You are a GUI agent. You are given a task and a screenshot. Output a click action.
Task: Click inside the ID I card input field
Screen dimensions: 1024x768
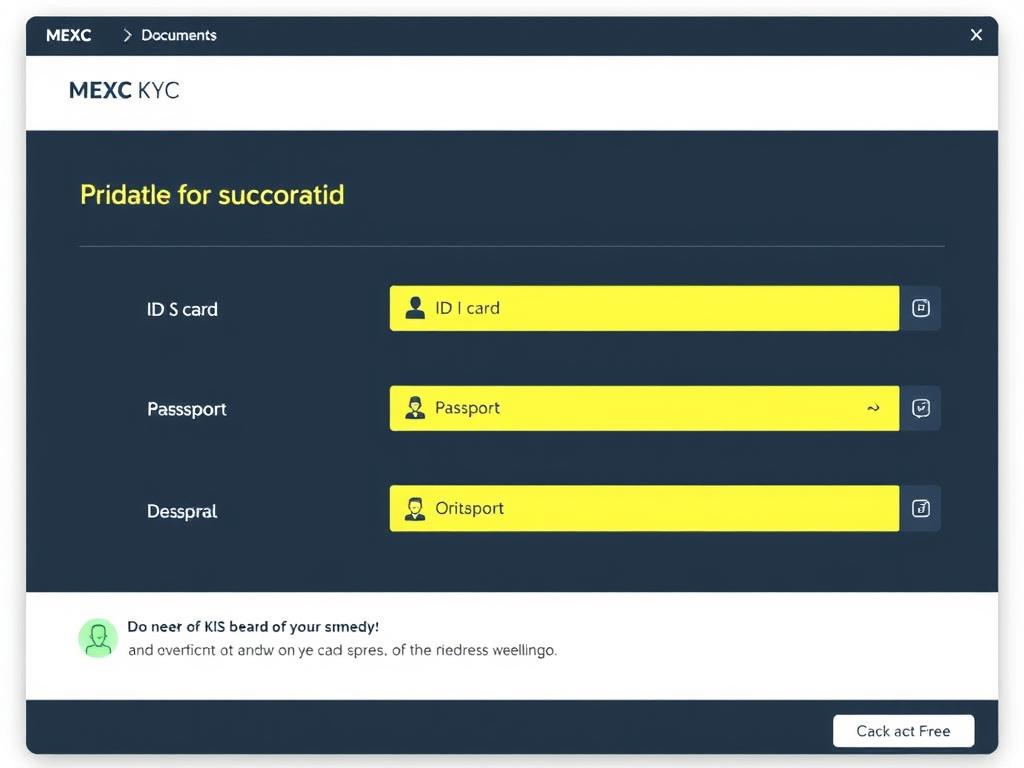pyautogui.click(x=644, y=308)
